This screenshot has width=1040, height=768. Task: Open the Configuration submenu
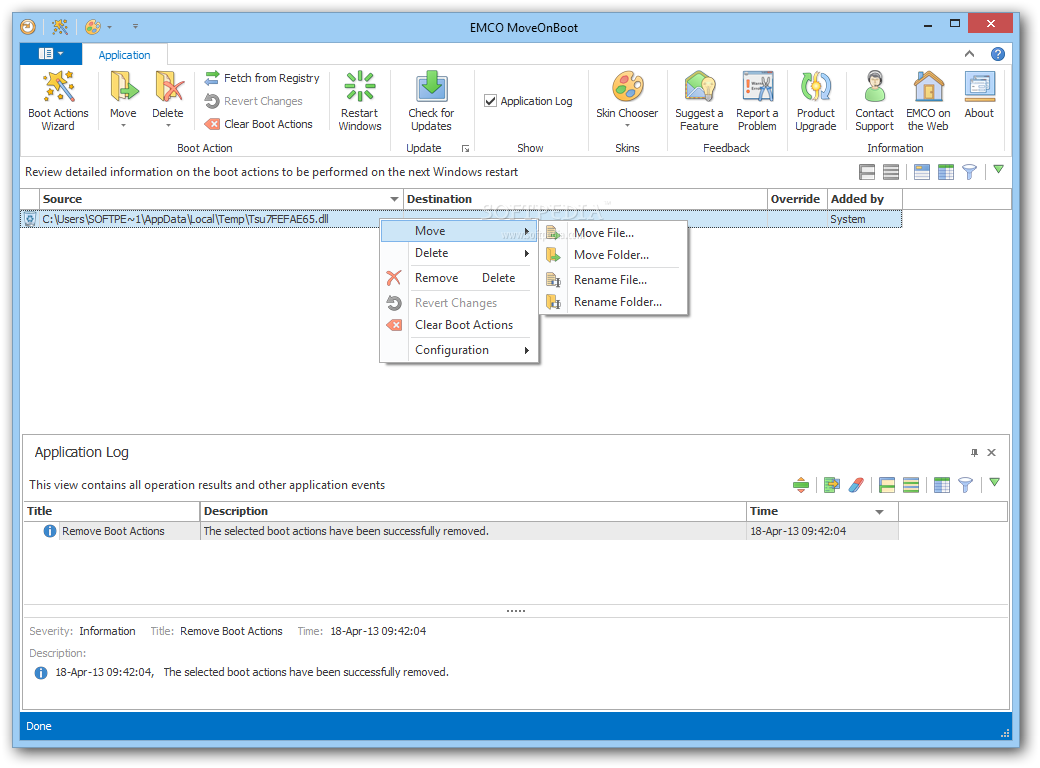point(459,350)
